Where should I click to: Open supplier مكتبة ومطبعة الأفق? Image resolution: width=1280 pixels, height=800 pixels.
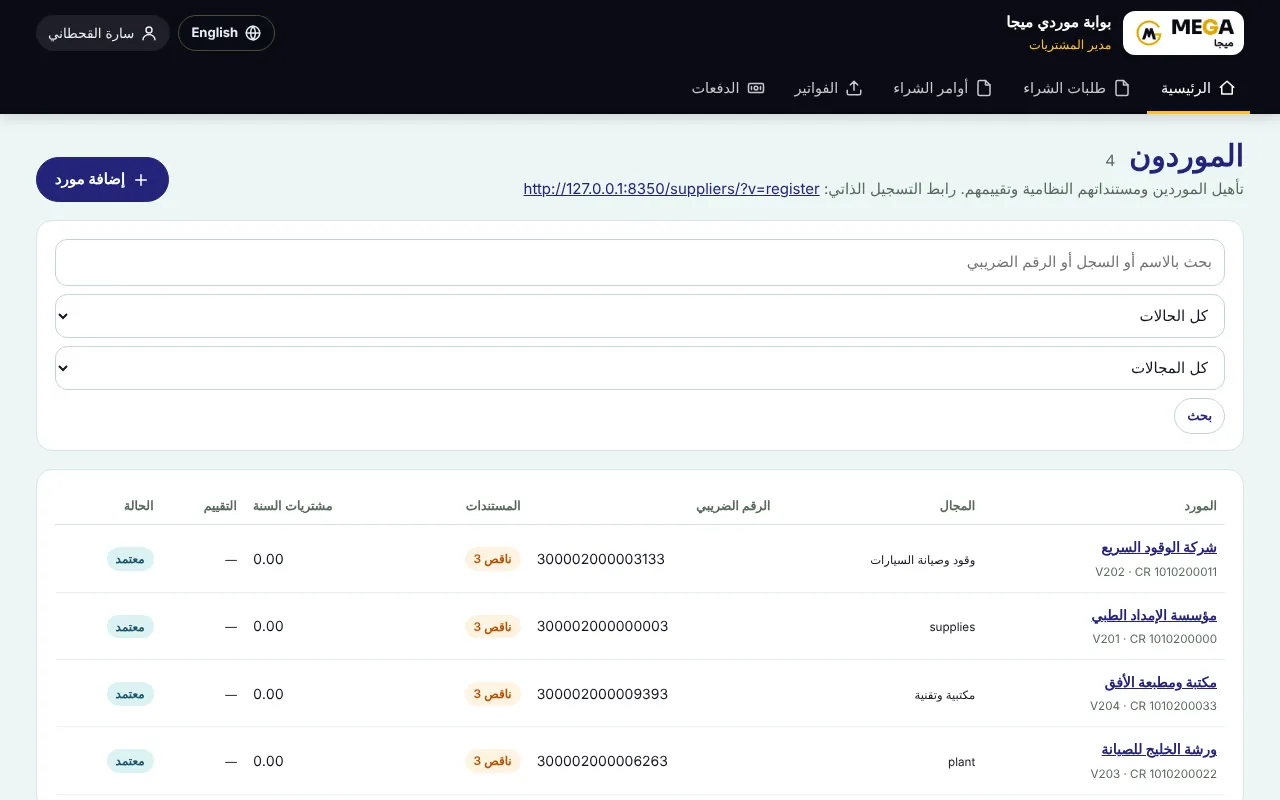pos(1161,683)
